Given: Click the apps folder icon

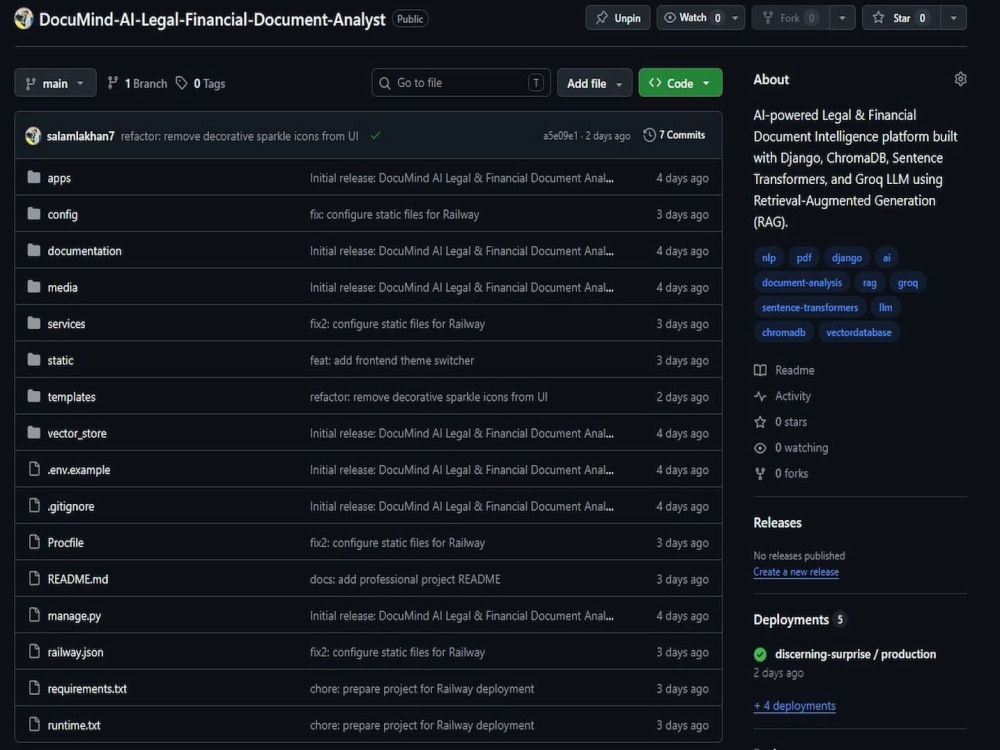Looking at the screenshot, I should (x=34, y=177).
